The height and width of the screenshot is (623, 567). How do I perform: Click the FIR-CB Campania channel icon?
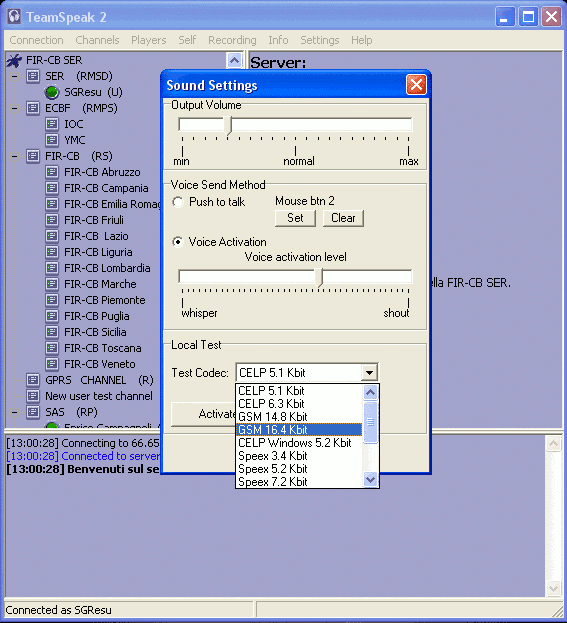[x=52, y=188]
